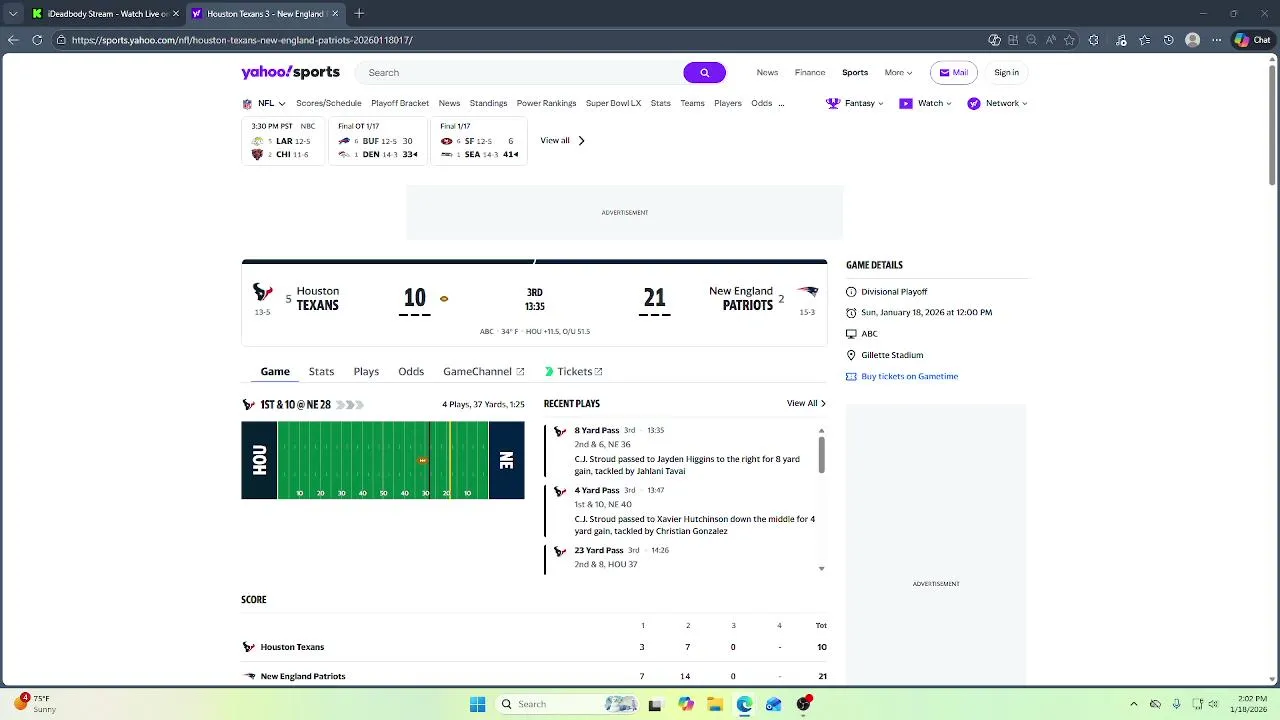Open the Yahoo Sports logo home link
The width and height of the screenshot is (1280, 720).
[290, 72]
